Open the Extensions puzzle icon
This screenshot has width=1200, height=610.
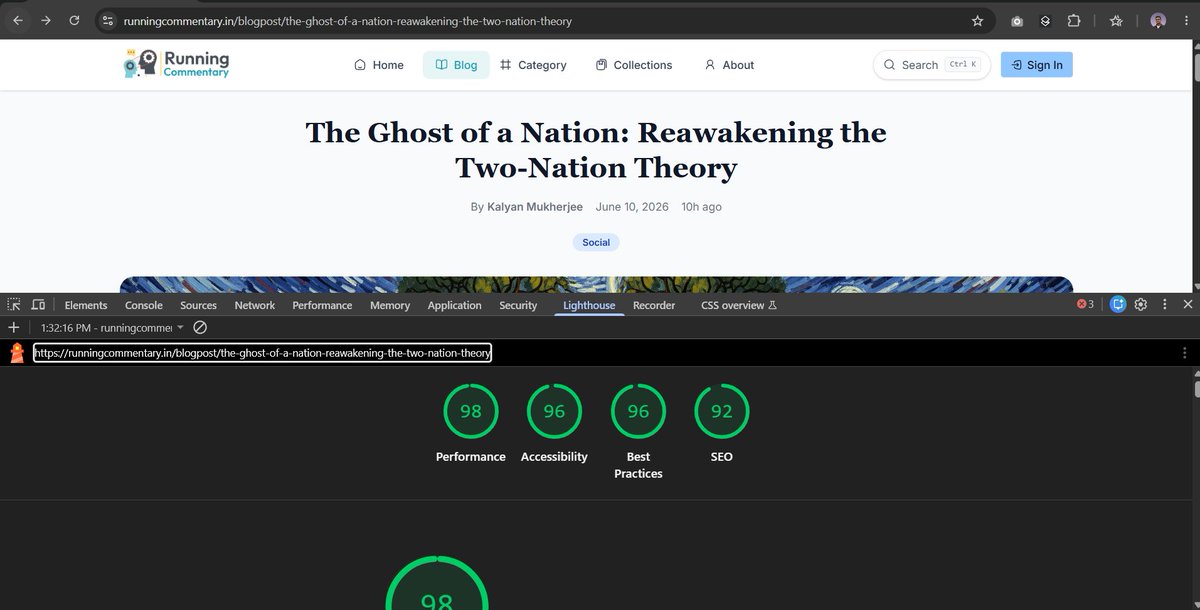1074,21
